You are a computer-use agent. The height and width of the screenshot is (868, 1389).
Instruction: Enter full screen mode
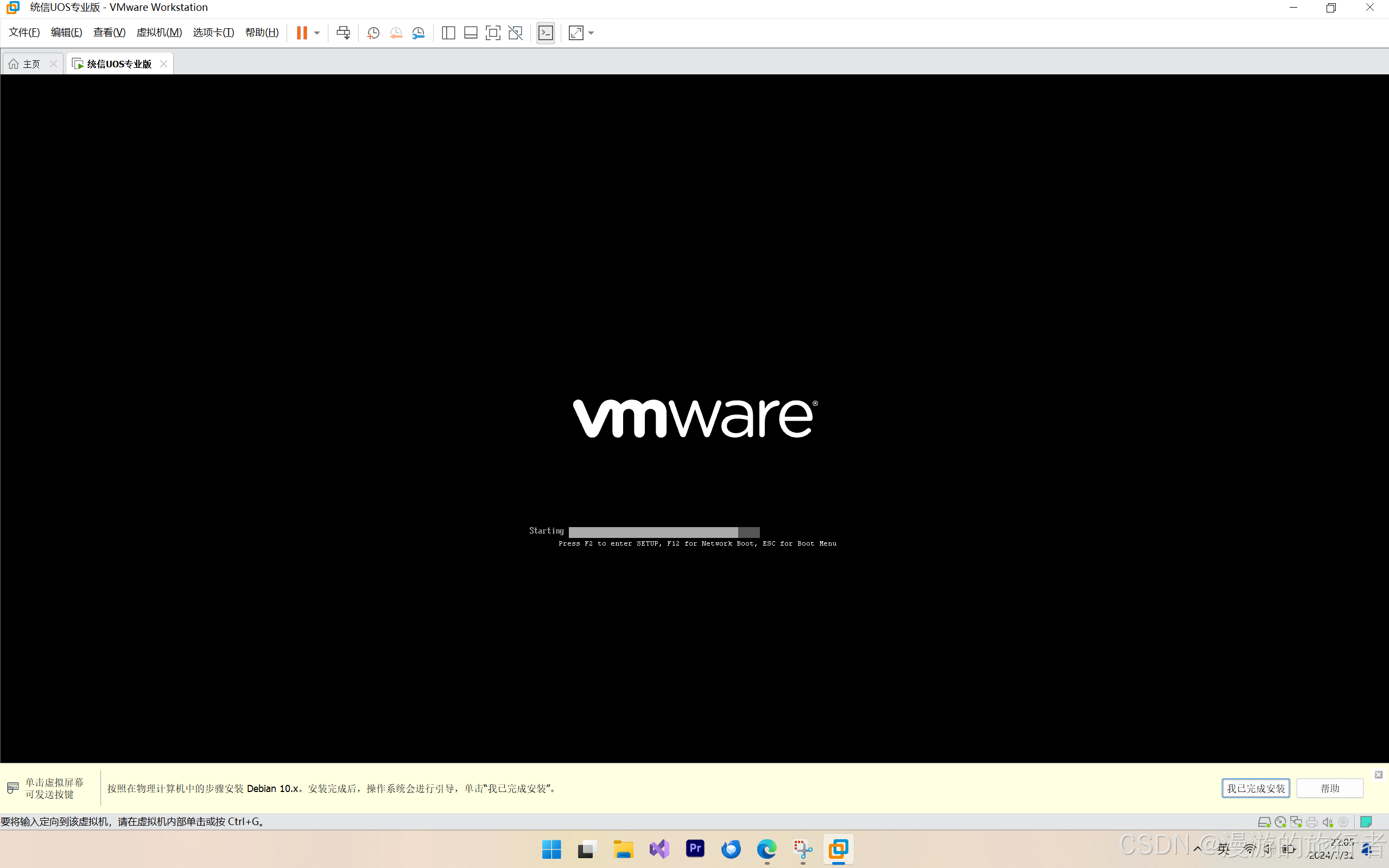[493, 33]
